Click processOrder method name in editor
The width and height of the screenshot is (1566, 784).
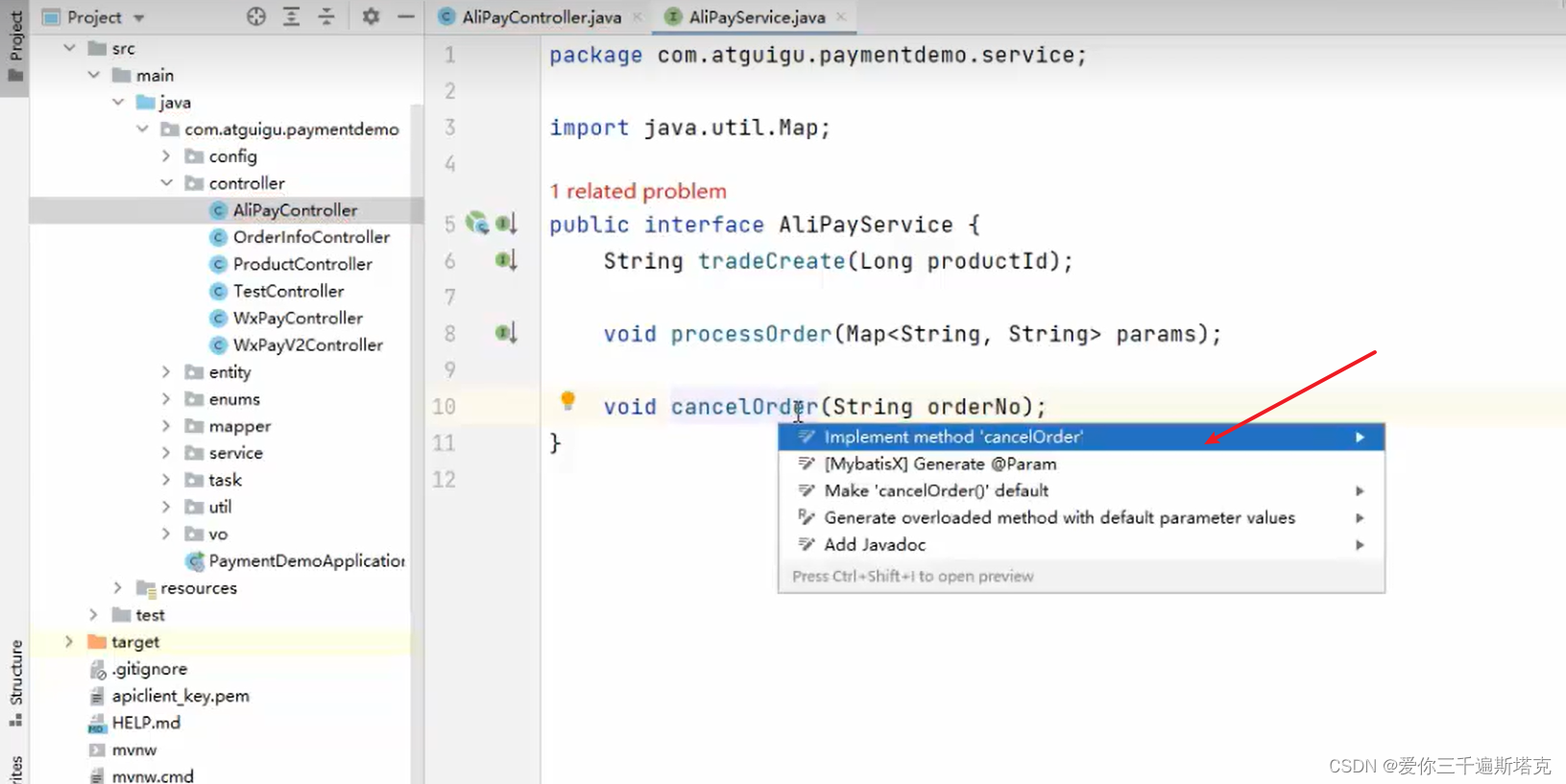coord(751,333)
